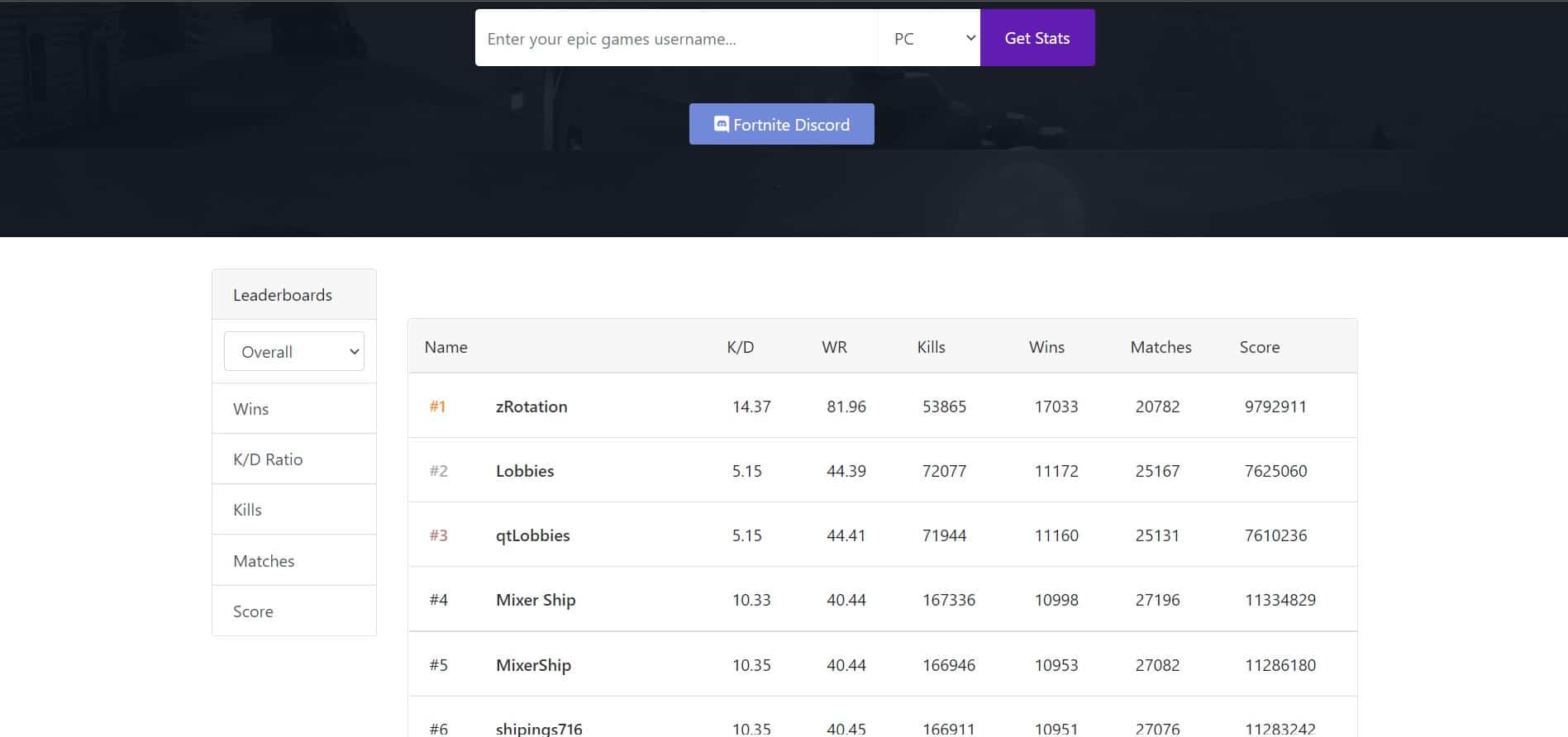Click the Get Stats button
This screenshot has height=737, width=1568.
(1037, 38)
